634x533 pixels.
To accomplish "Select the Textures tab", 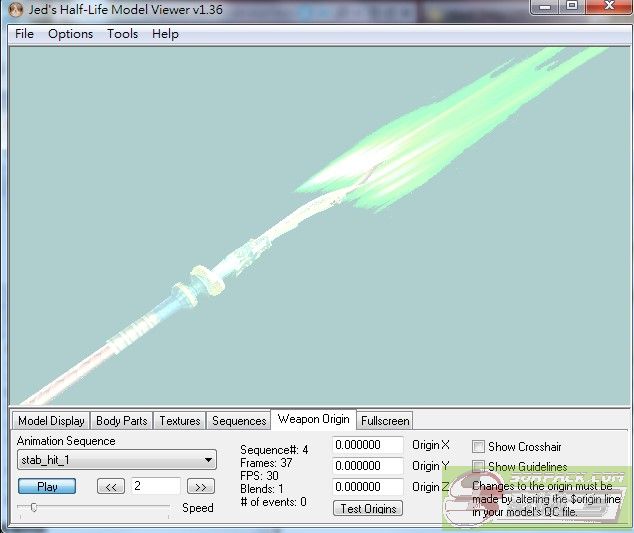I will [180, 421].
